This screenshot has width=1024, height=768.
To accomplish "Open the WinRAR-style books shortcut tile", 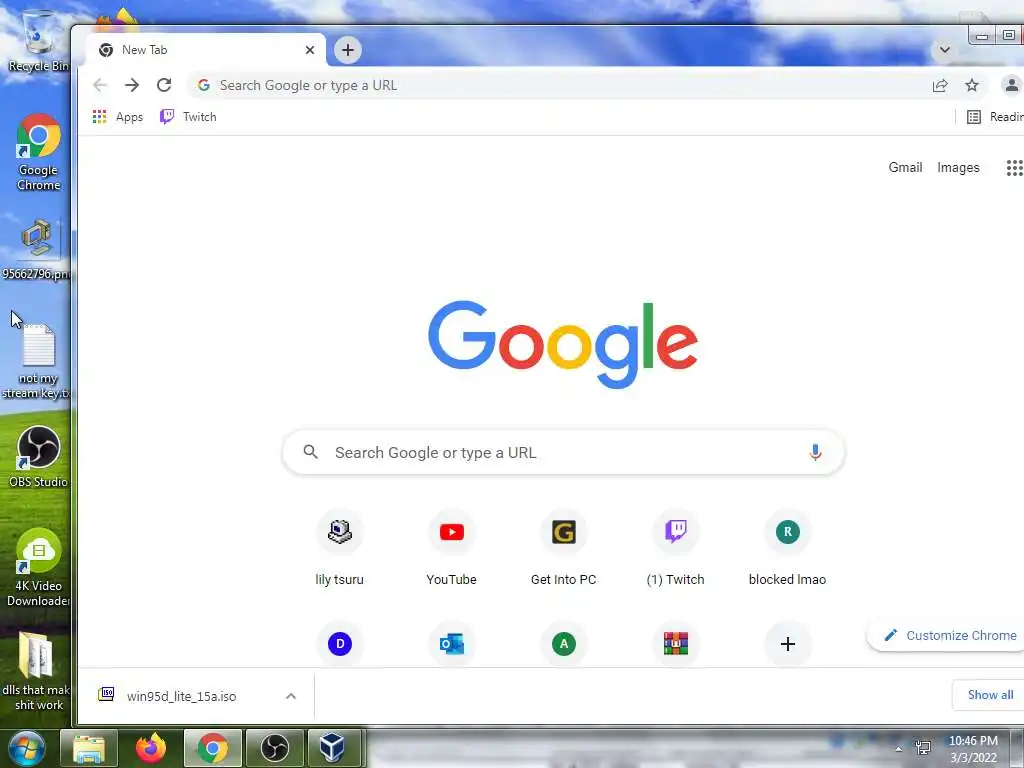I will tap(675, 644).
